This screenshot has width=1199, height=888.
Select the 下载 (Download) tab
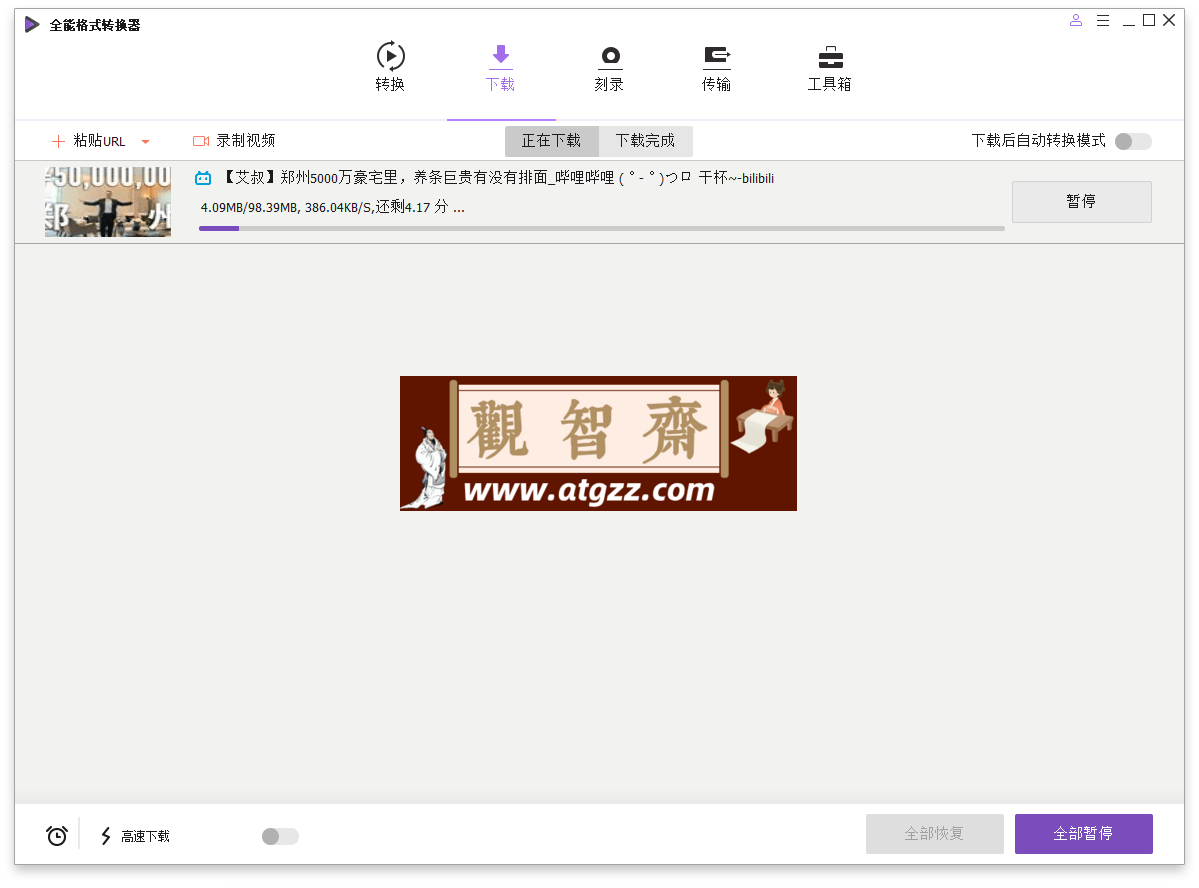500,67
